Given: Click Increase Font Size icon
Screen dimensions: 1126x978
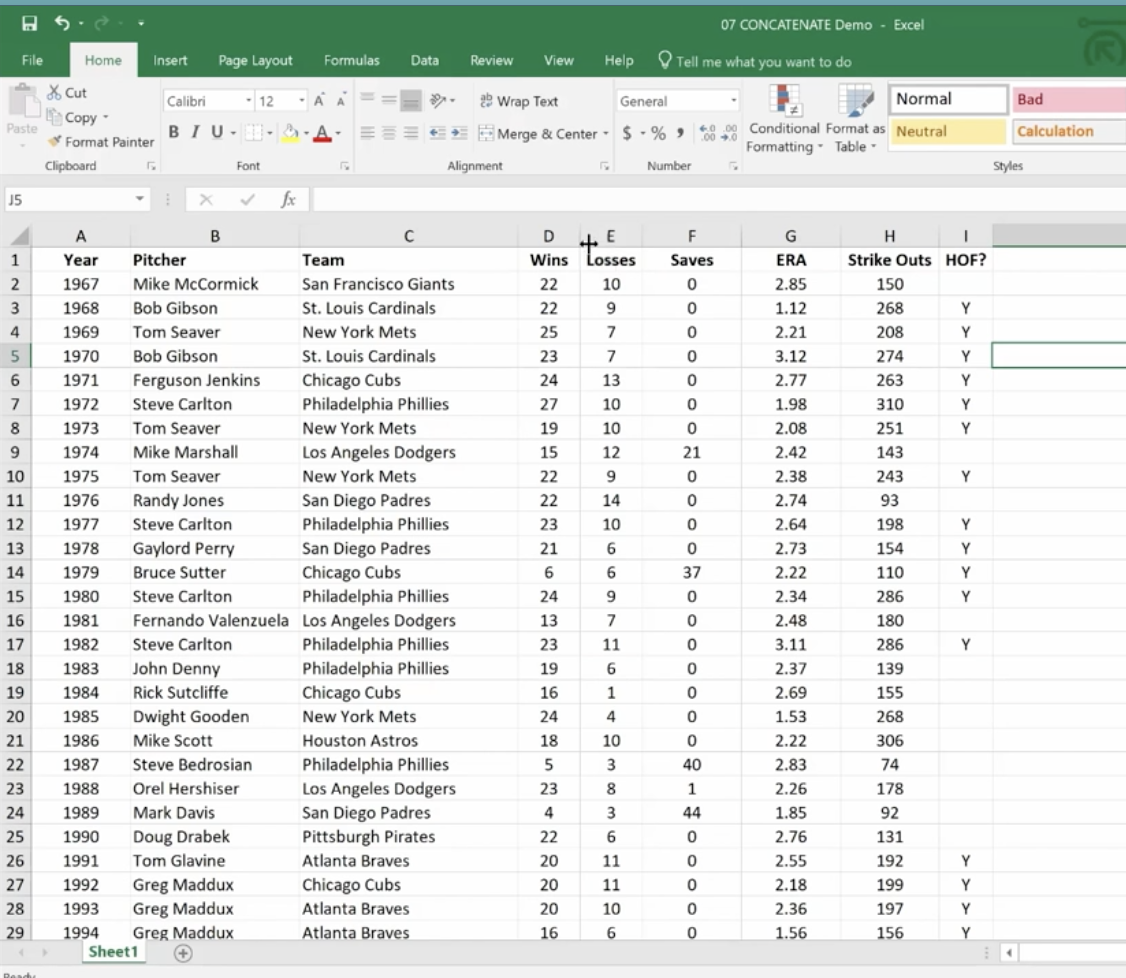Looking at the screenshot, I should (320, 101).
